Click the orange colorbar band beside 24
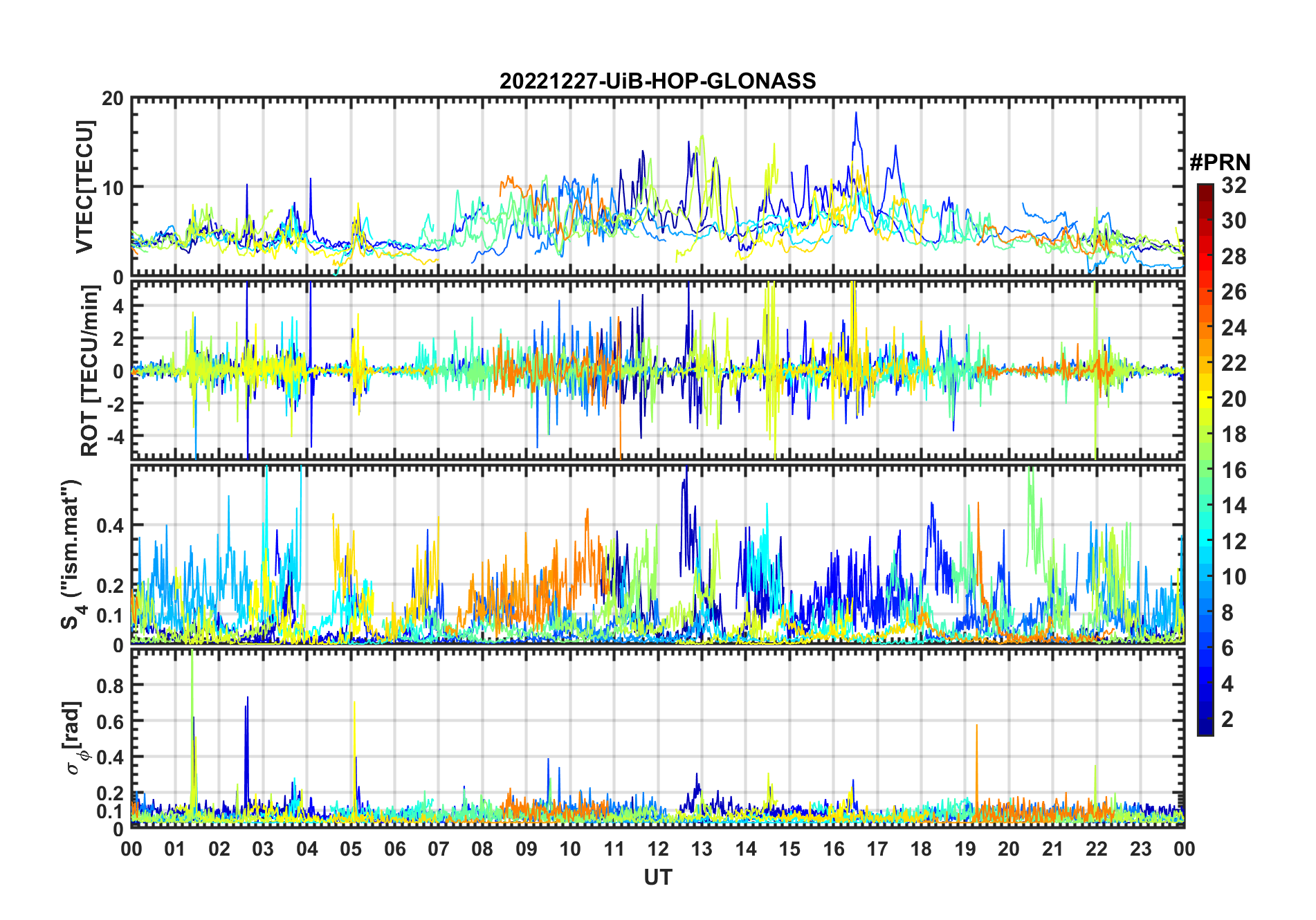This screenshot has width=1316, height=920. [1205, 327]
